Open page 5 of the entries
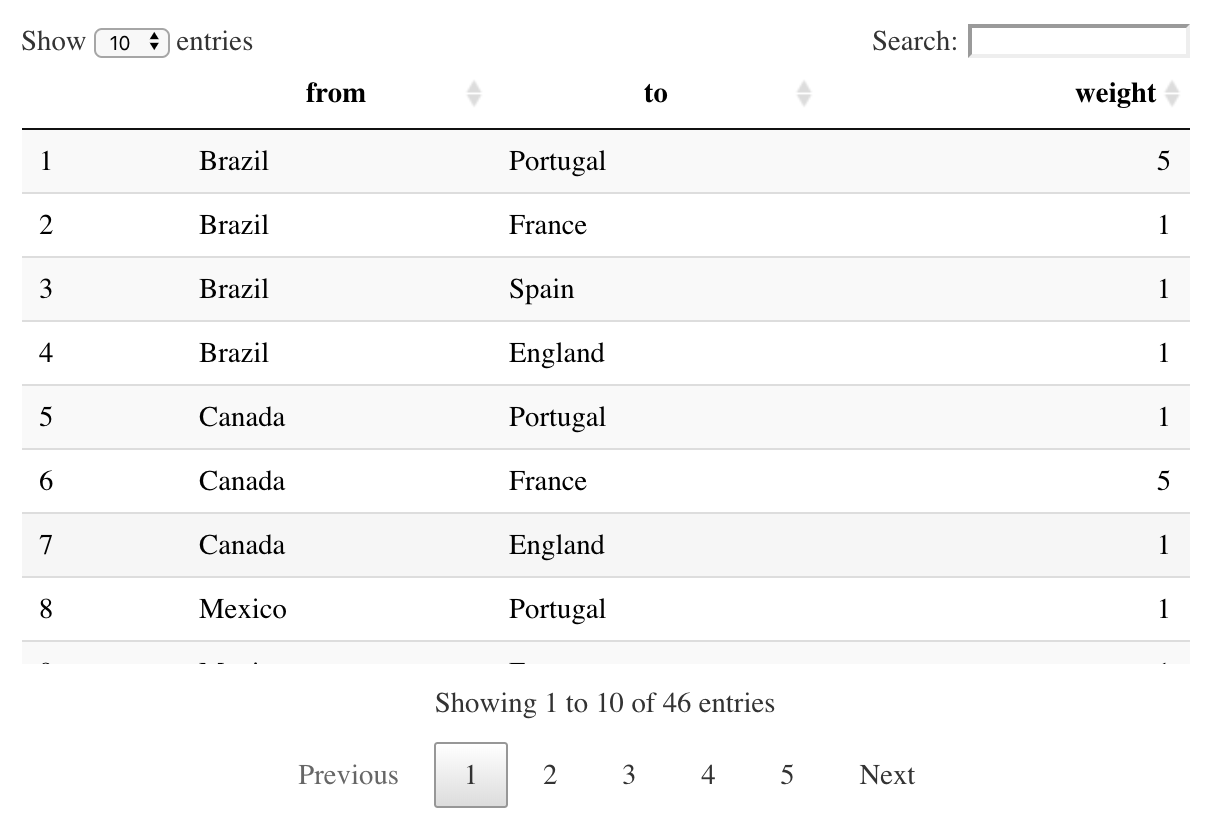Image resolution: width=1210 pixels, height=826 pixels. tap(787, 775)
